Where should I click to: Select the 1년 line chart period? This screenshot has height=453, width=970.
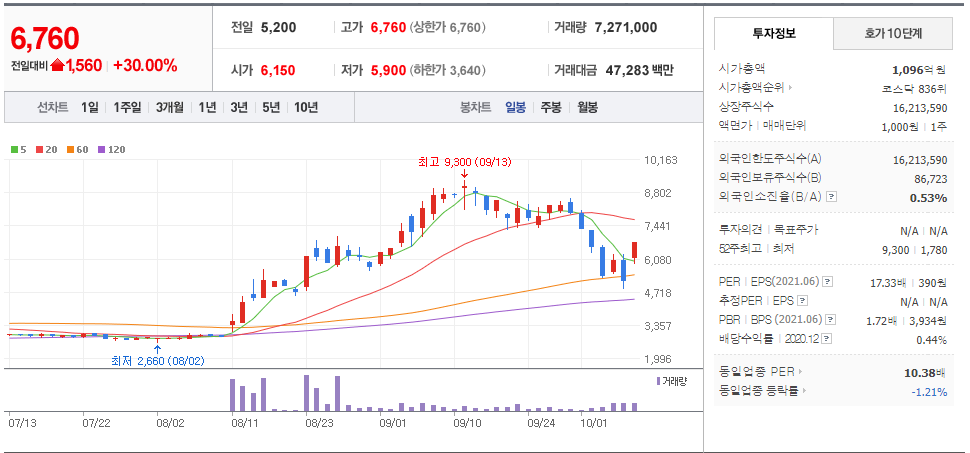[207, 107]
